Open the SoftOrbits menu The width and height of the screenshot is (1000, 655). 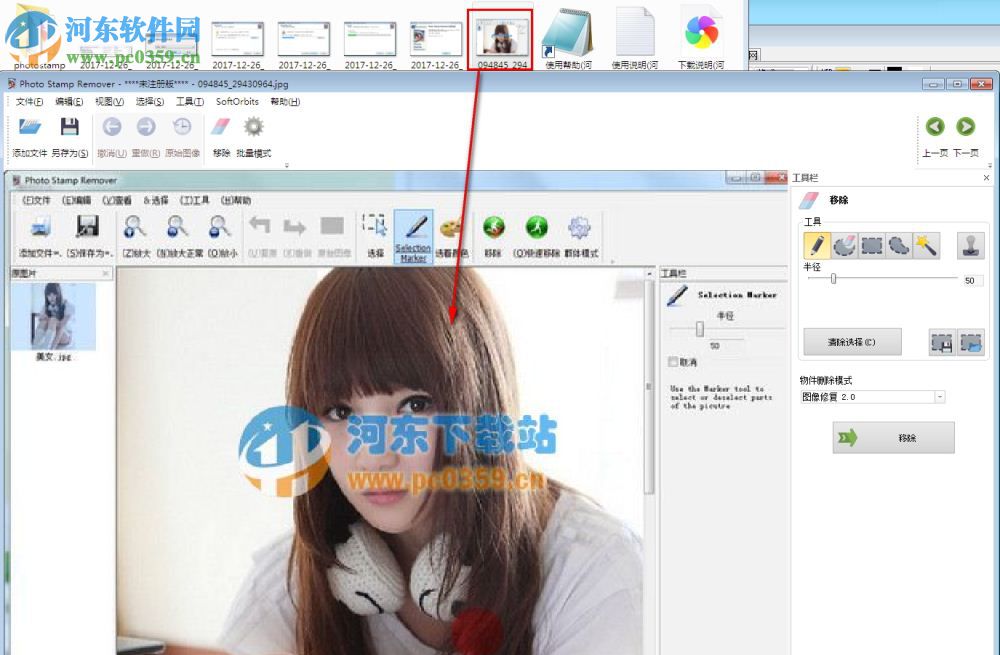tap(236, 101)
